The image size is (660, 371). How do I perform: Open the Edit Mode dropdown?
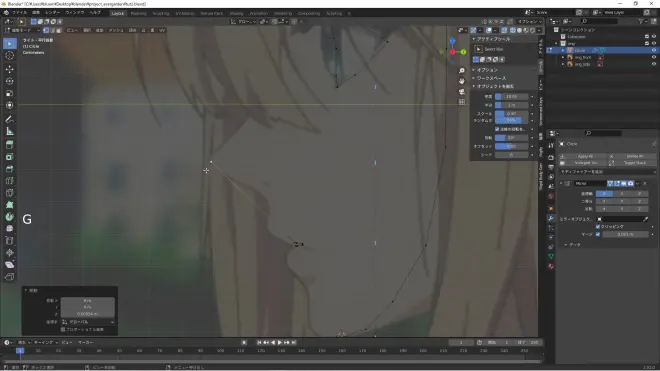tap(22, 30)
